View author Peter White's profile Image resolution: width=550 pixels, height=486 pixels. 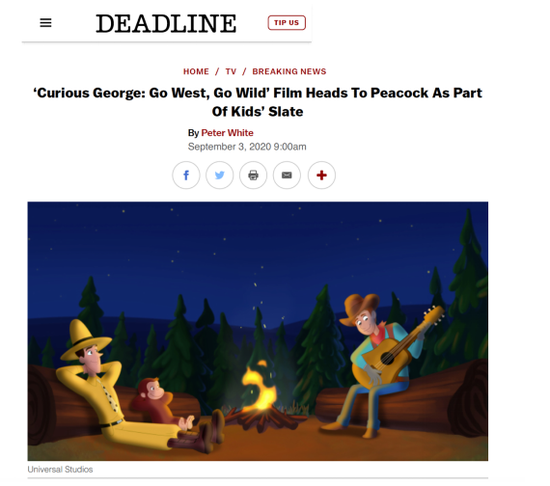(227, 133)
